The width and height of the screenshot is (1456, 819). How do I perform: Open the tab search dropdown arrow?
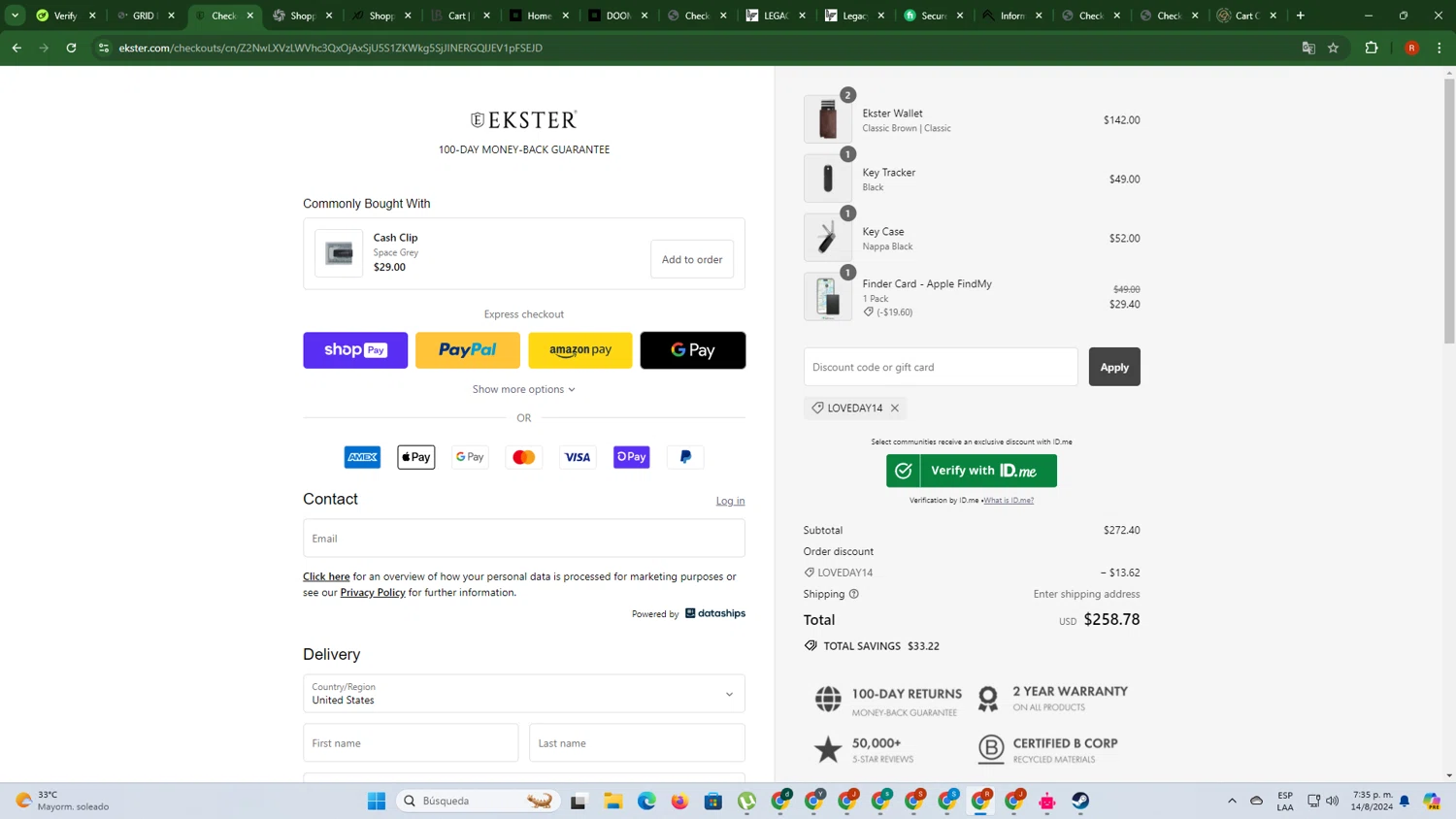point(15,16)
